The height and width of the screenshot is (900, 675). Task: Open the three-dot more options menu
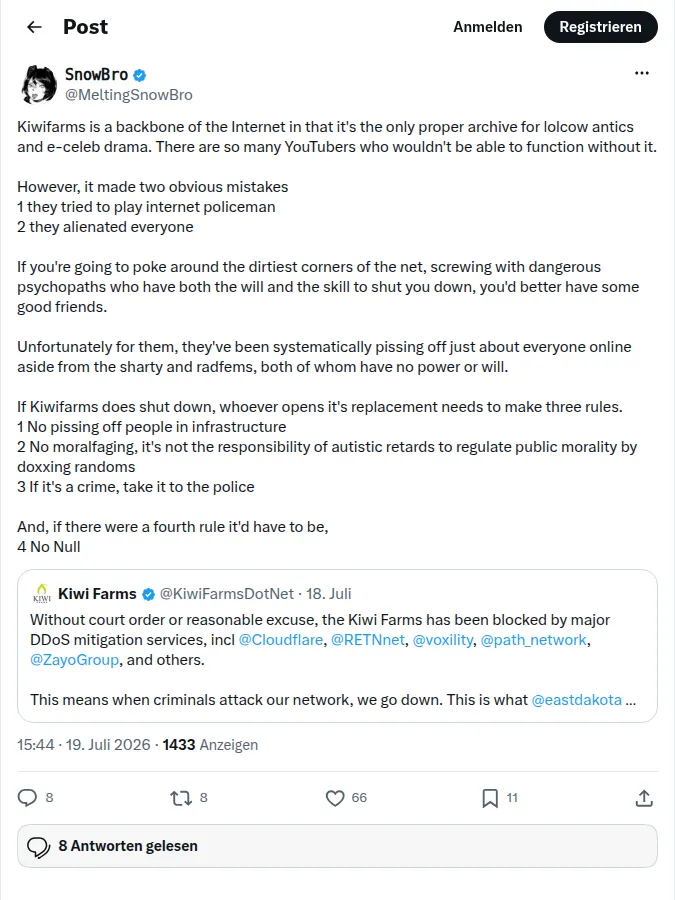click(x=642, y=73)
